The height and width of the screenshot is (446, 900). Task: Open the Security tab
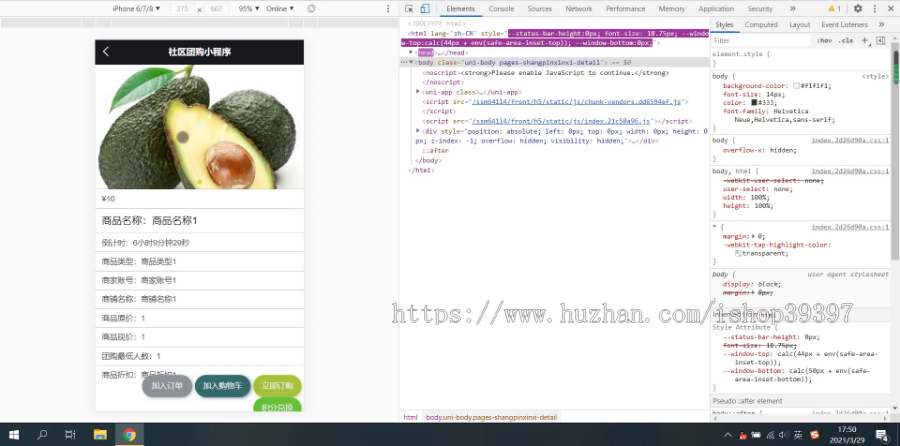[760, 9]
